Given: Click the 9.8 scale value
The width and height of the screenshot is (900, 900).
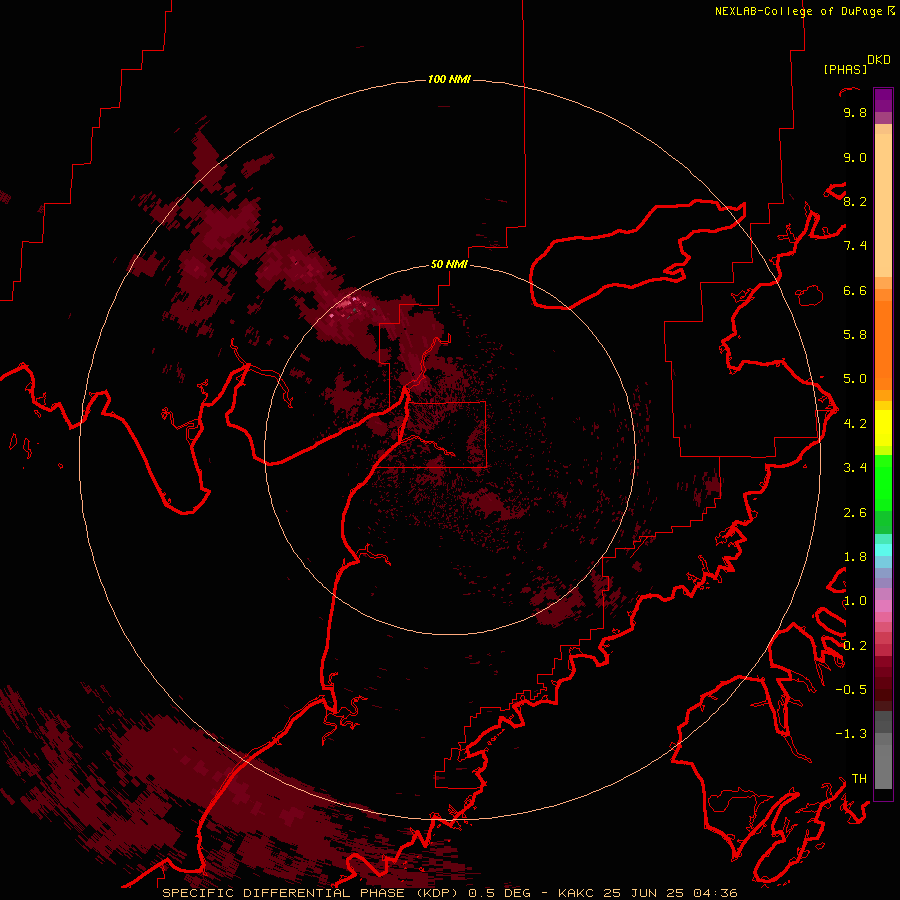Looking at the screenshot, I should [855, 112].
